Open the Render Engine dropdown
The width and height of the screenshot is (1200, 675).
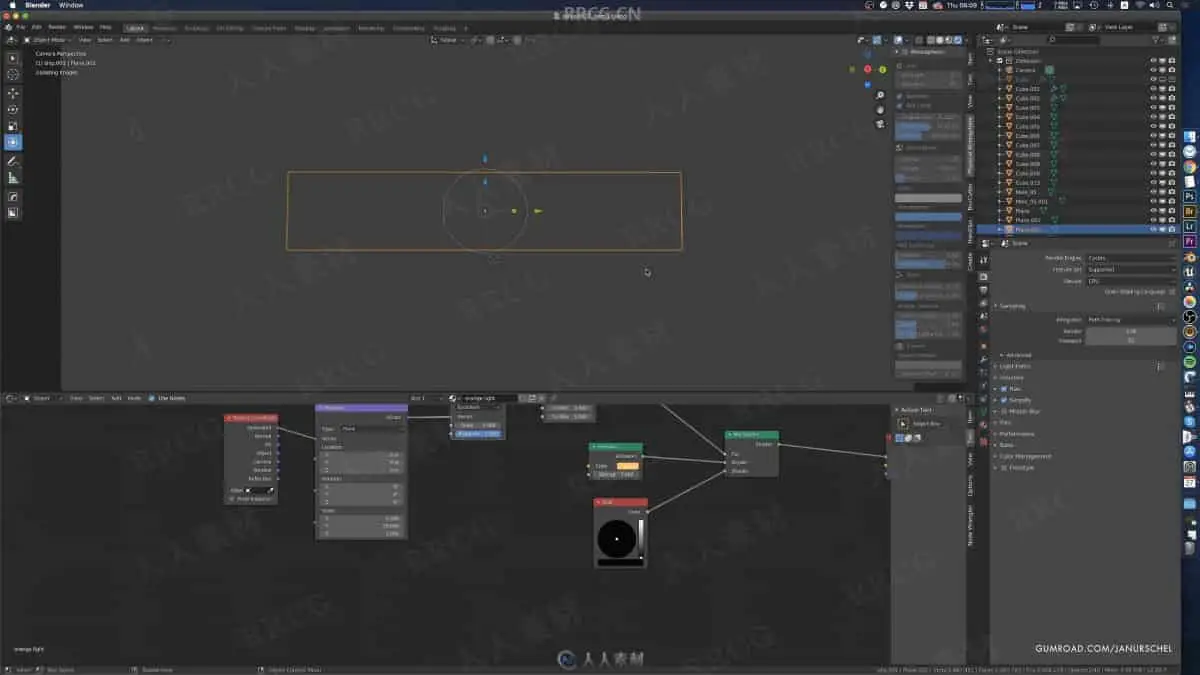click(1131, 258)
